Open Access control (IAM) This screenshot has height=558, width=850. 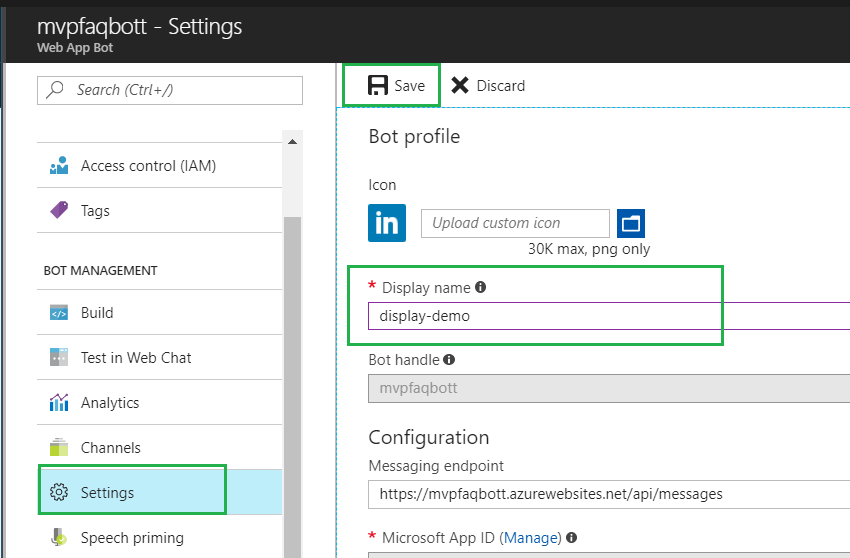click(148, 166)
